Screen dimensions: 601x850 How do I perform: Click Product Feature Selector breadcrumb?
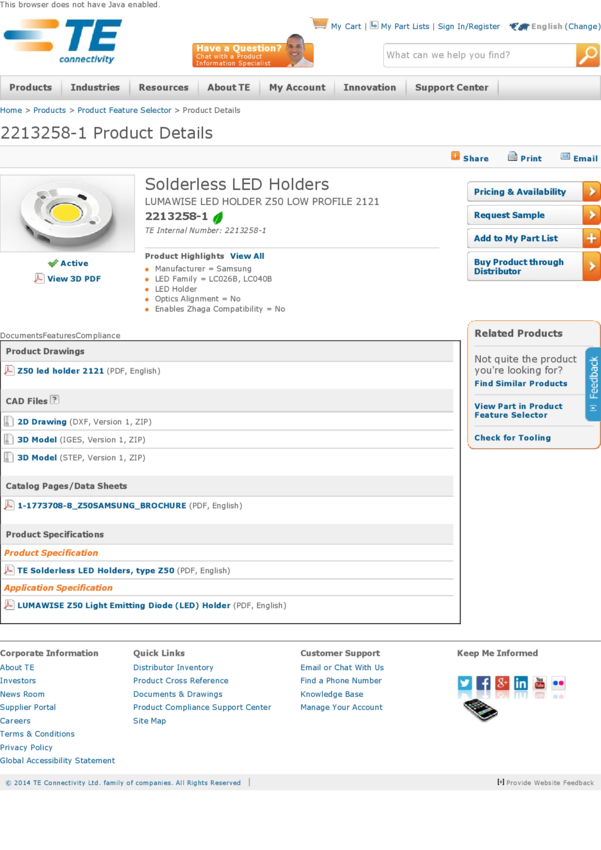point(124,110)
